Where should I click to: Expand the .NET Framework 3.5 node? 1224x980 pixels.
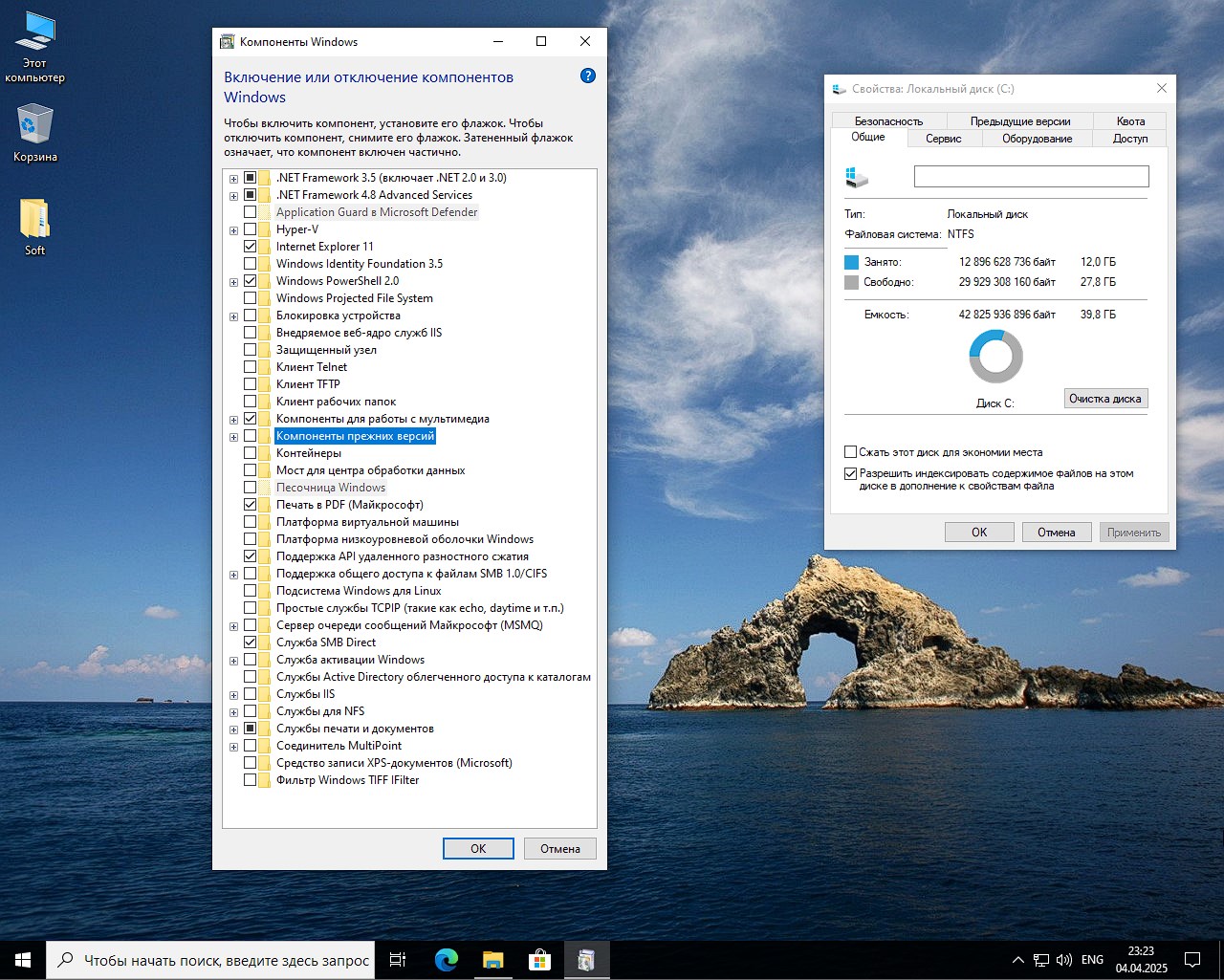[233, 179]
